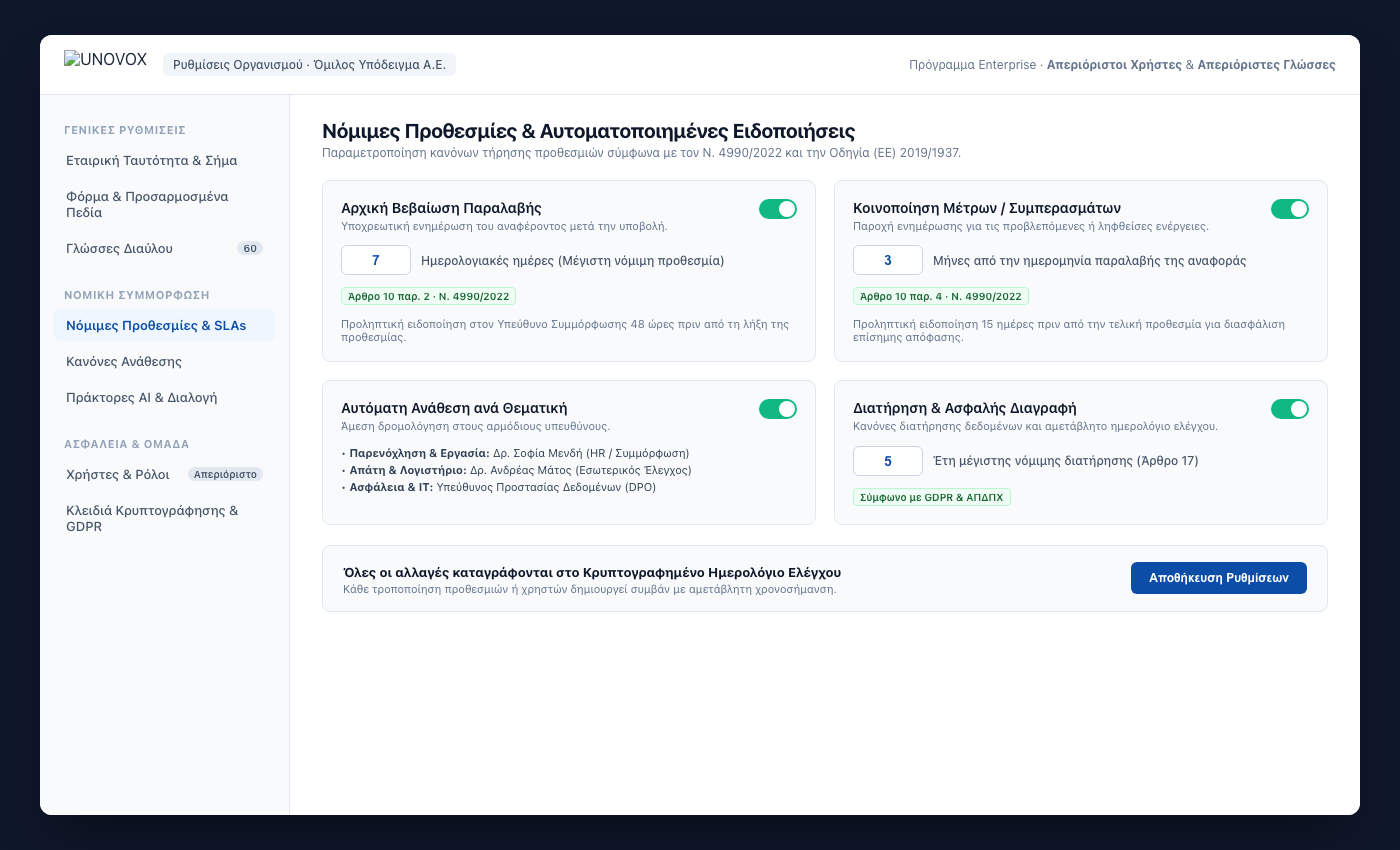Toggle Αρχική Βεβαίωση Παραλαβής switch
The height and width of the screenshot is (850, 1400).
[x=778, y=209]
